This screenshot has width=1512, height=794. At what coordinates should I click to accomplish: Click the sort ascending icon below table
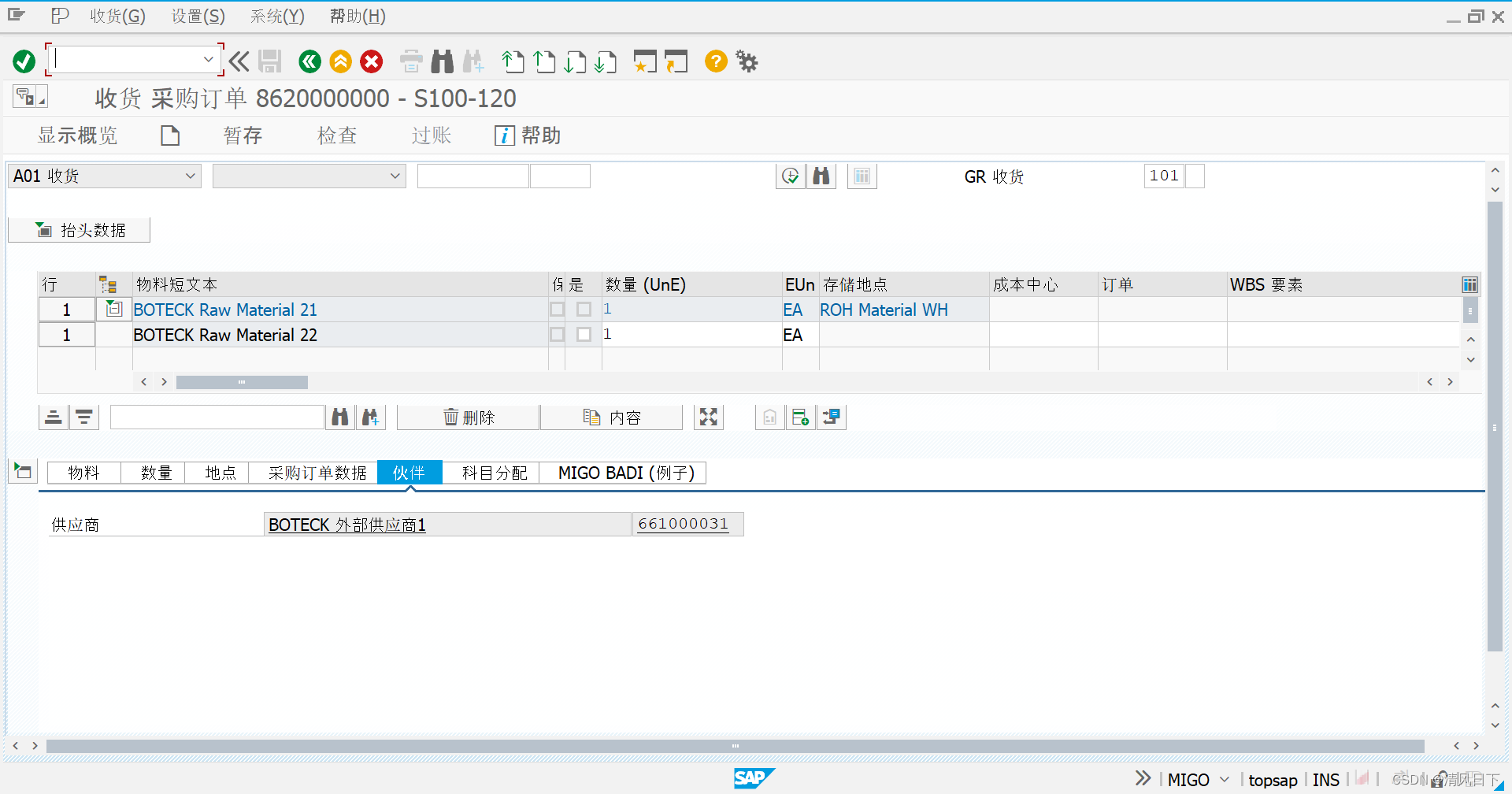(54, 417)
